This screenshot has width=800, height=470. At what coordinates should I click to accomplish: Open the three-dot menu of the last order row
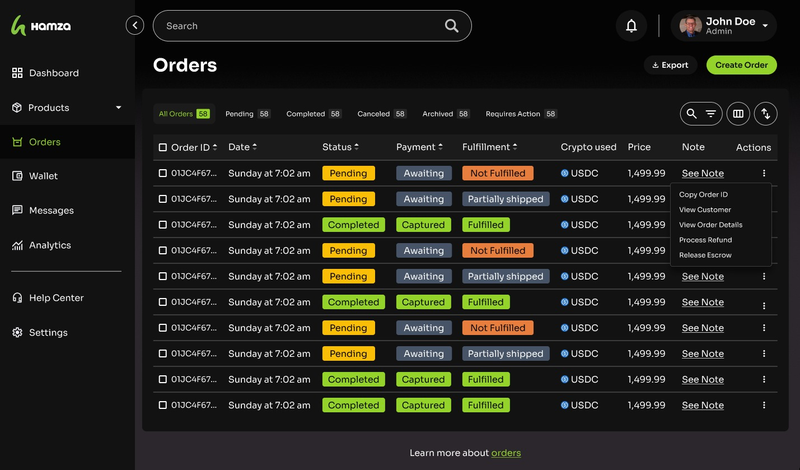coord(764,405)
